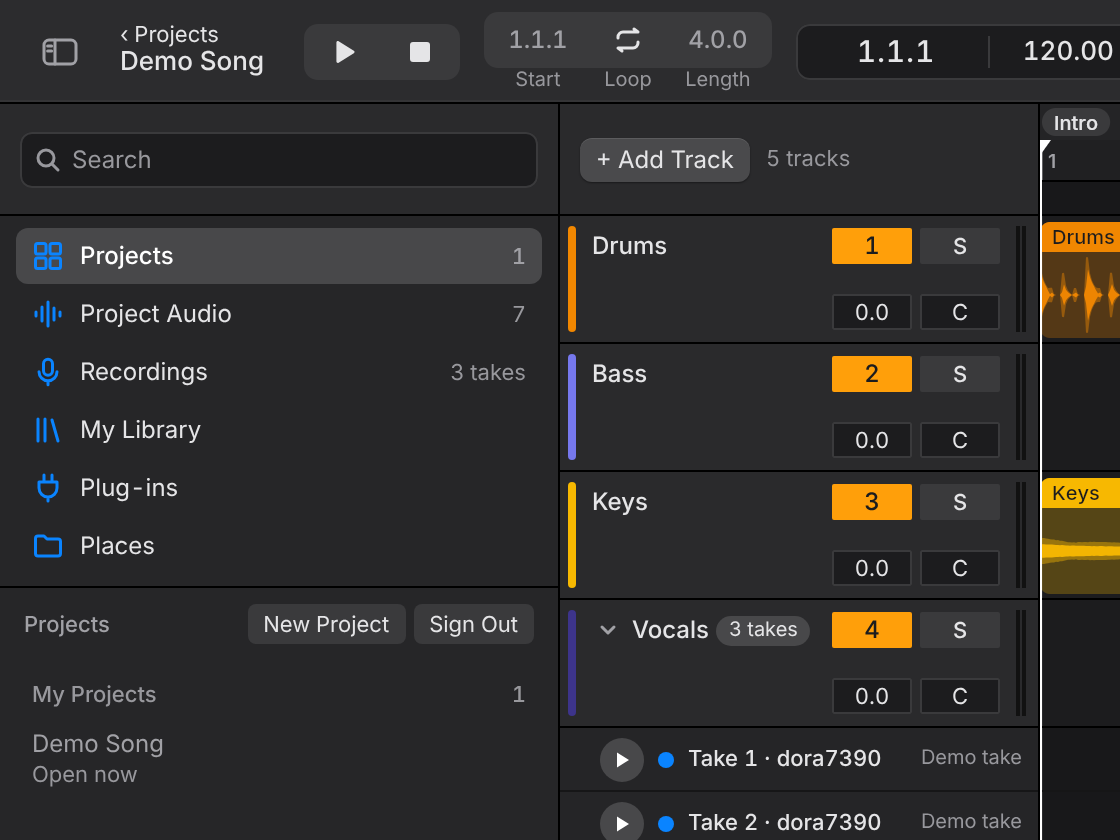Image resolution: width=1120 pixels, height=840 pixels.
Task: Collapse the Vocals track takes chevron
Action: coord(608,630)
